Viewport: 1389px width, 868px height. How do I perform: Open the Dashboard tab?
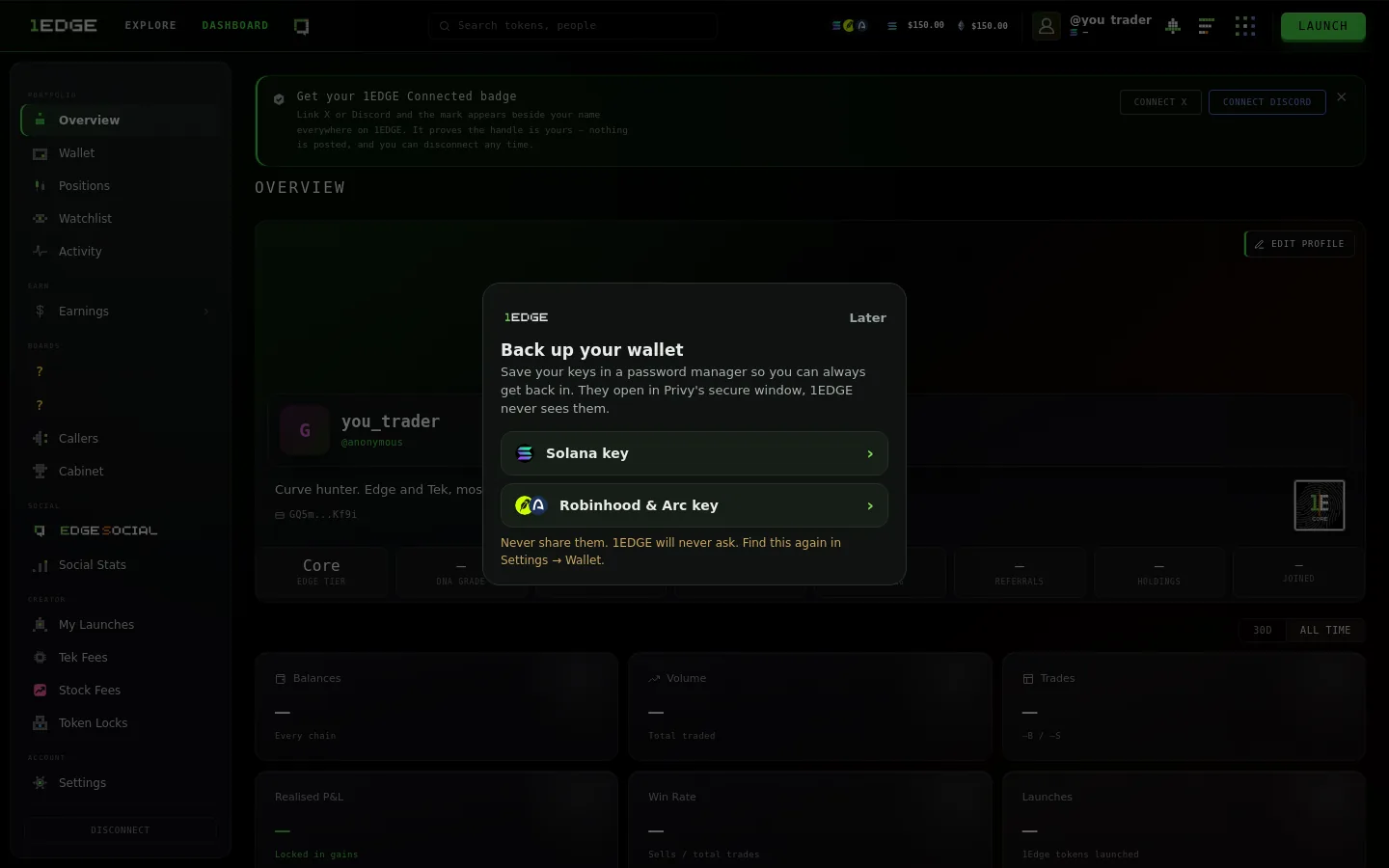[235, 26]
